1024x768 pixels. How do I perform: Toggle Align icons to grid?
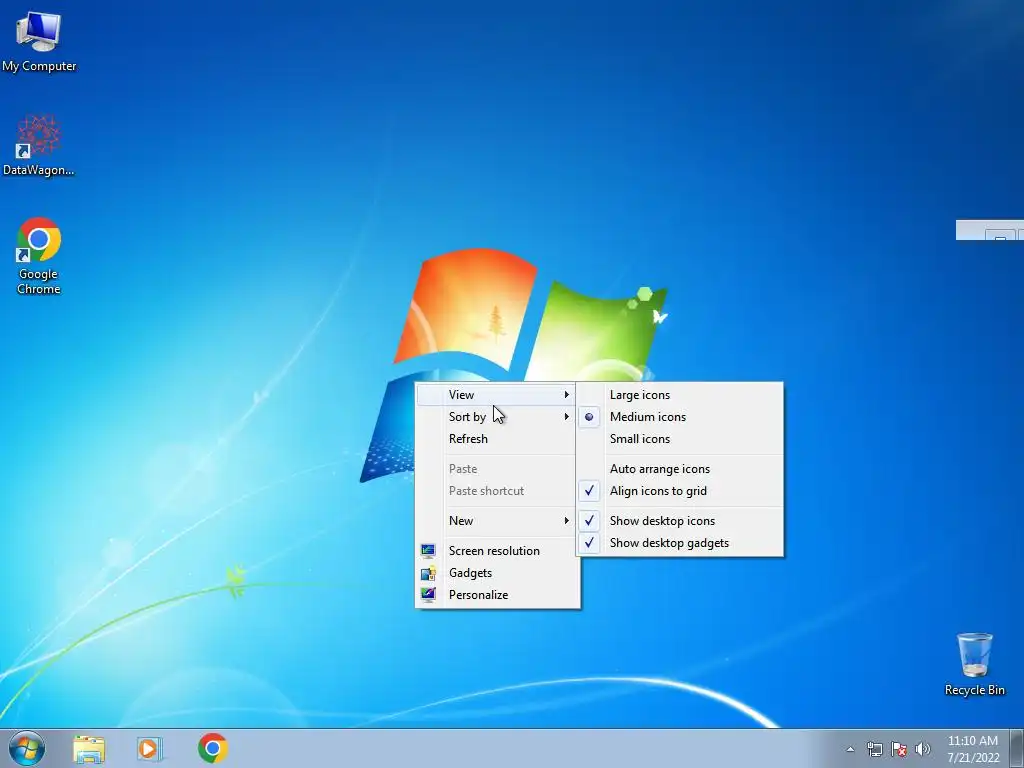pos(680,490)
